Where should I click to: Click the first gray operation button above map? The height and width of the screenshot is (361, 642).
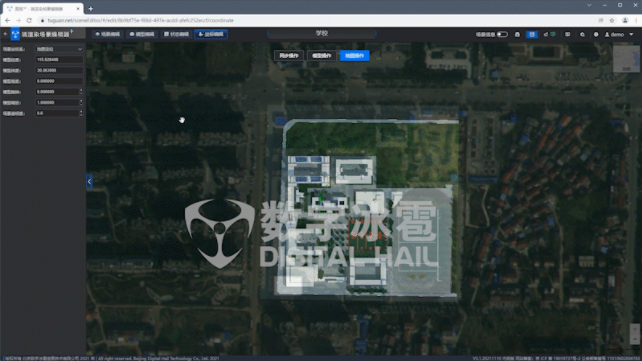tap(289, 56)
